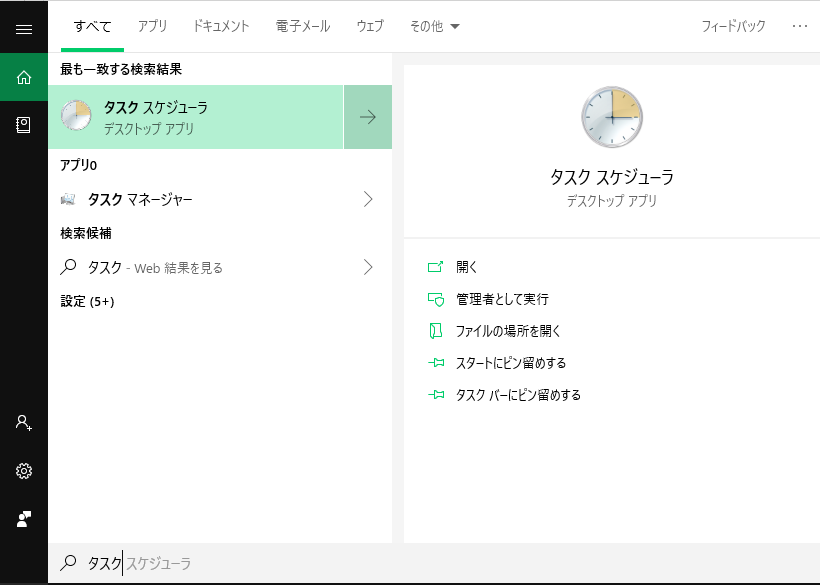Image resolution: width=820 pixels, height=585 pixels.
Task: Expand the その他 filter dropdown
Action: 435,27
